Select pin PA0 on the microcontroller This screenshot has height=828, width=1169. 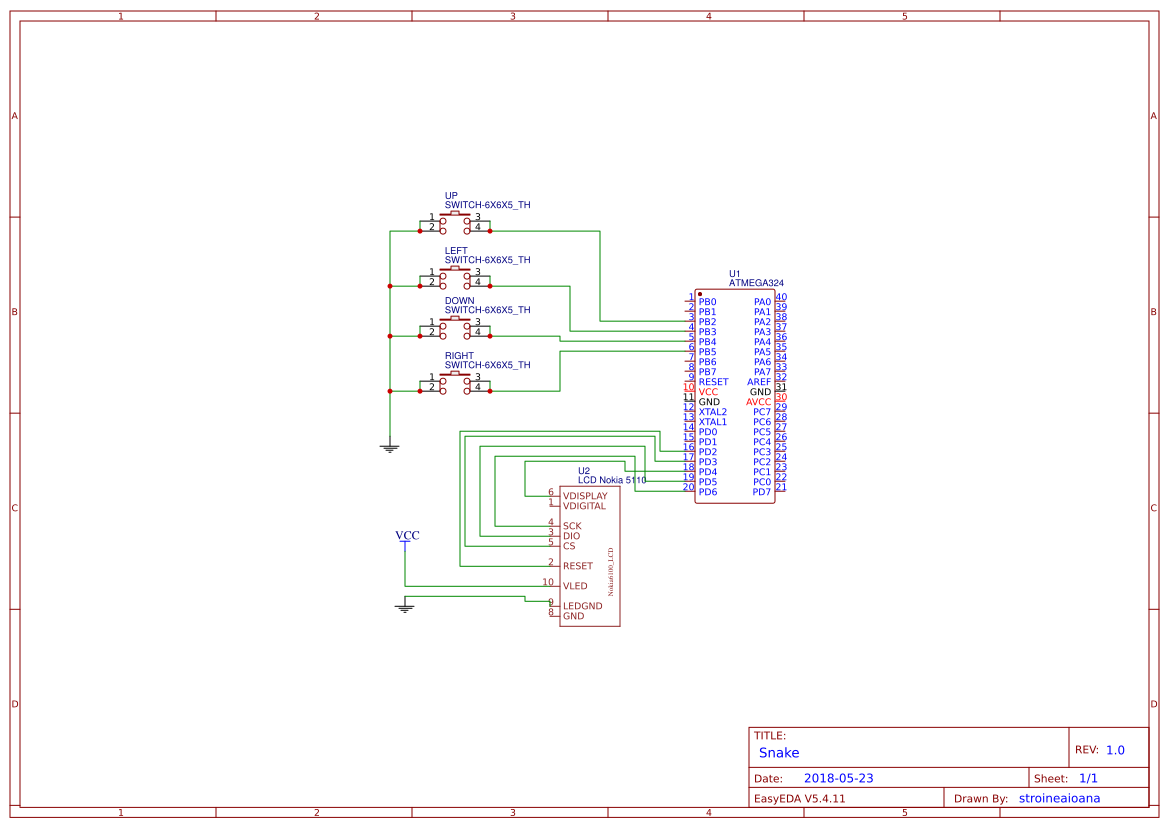tap(762, 302)
